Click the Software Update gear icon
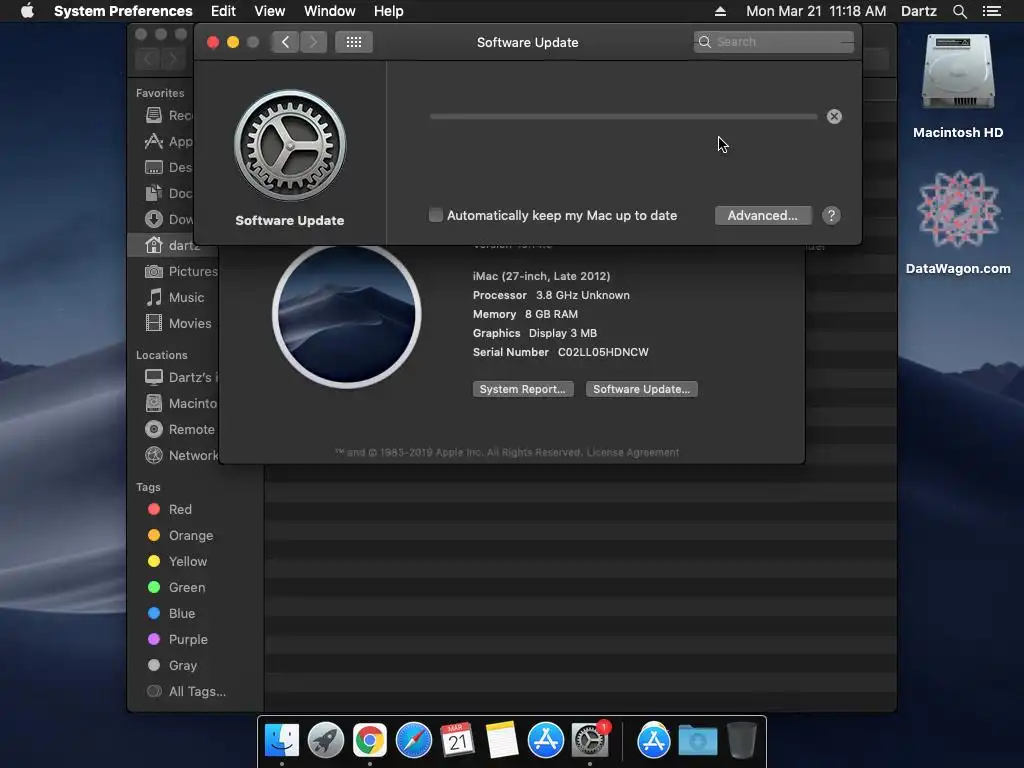 pos(290,146)
